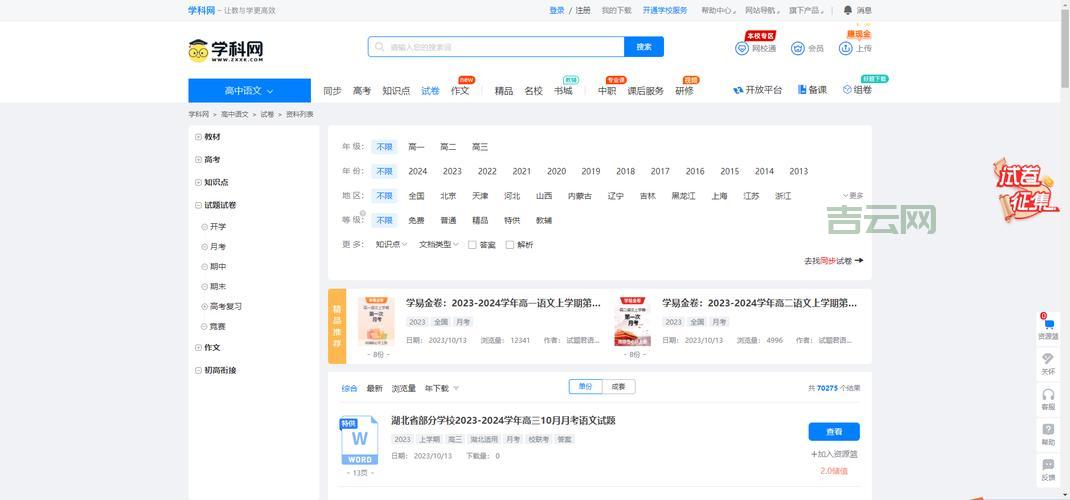The image size is (1070, 500).
Task: Click the 上传 upload icon
Action: pos(845,48)
